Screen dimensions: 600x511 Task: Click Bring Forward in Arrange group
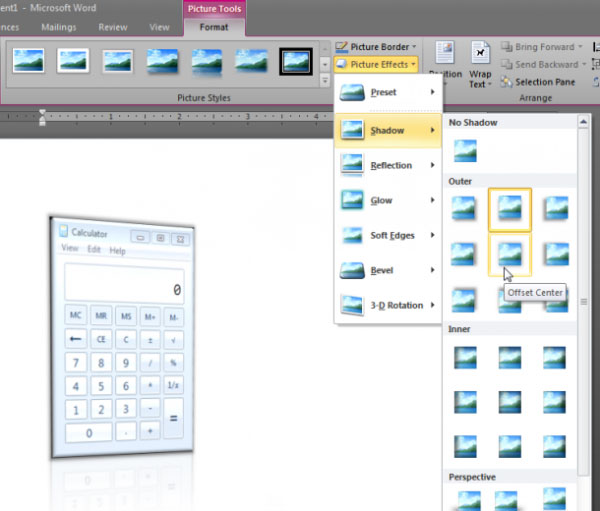coord(538,47)
